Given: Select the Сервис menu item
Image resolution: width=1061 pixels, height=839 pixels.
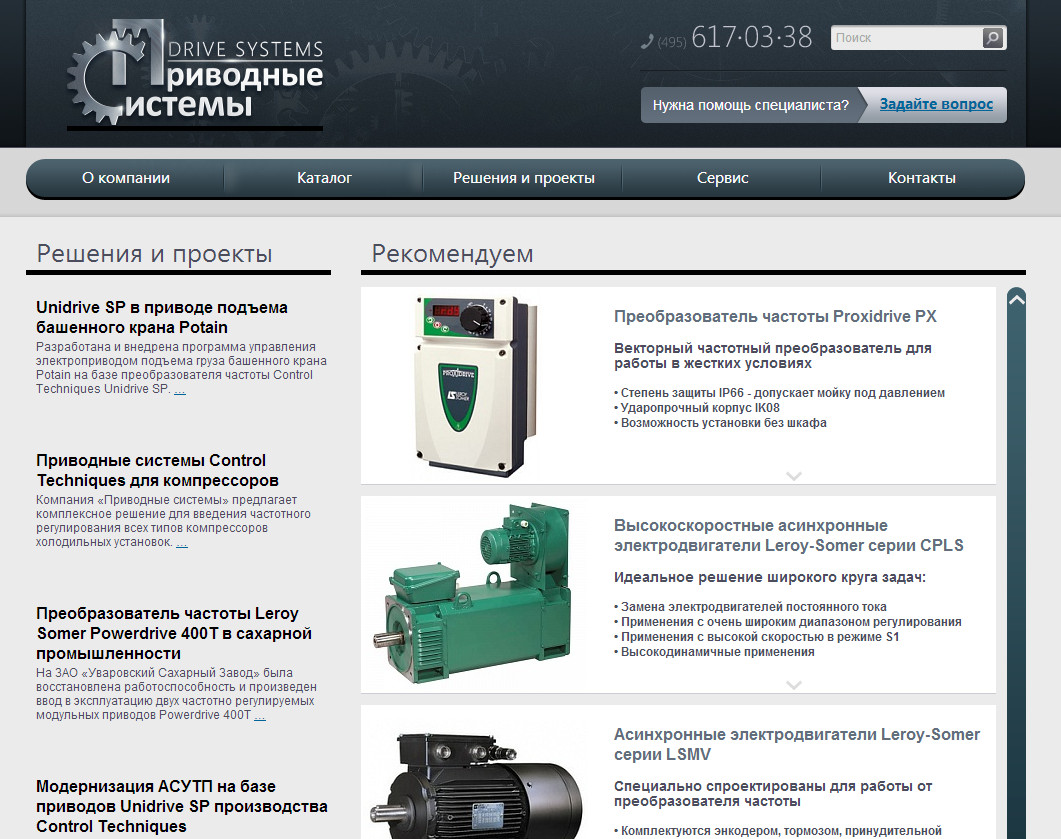Looking at the screenshot, I should point(722,178).
